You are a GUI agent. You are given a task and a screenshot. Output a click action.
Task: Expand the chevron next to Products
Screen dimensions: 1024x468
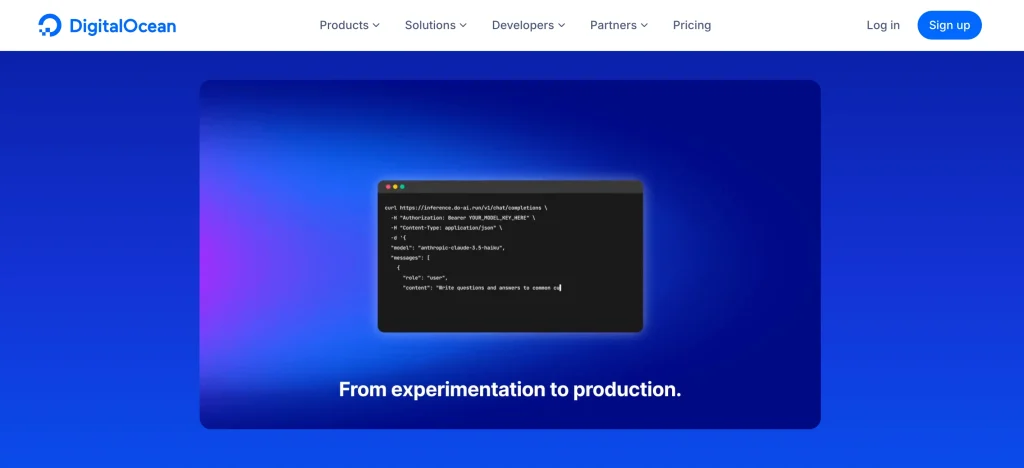pyautogui.click(x=376, y=26)
